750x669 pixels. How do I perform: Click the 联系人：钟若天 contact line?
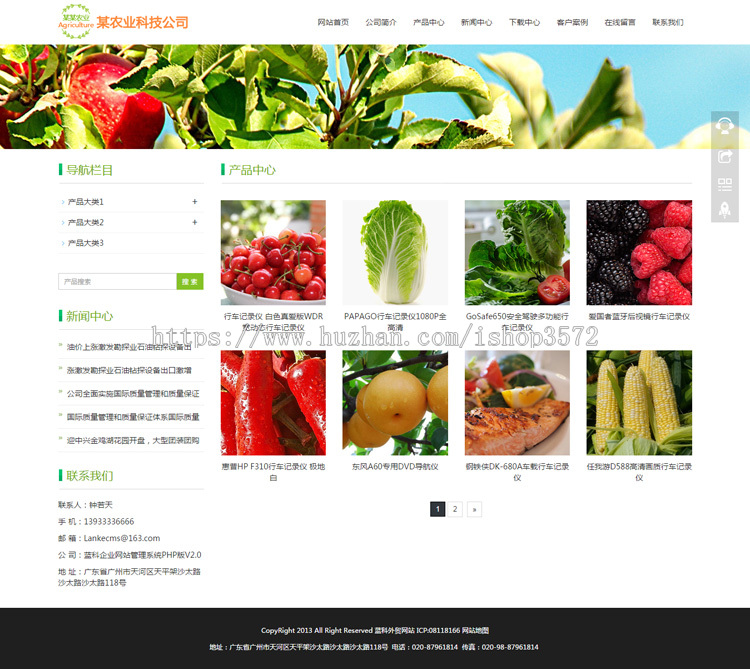(x=85, y=505)
